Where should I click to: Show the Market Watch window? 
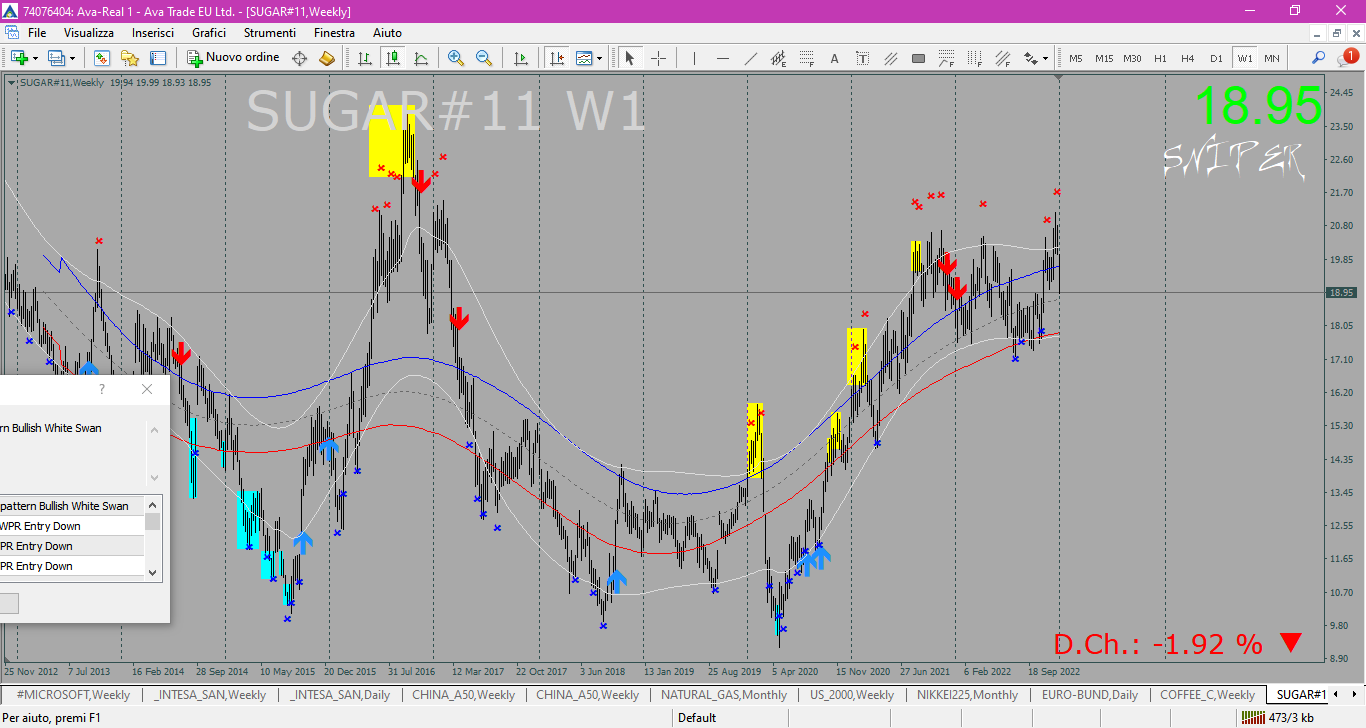coord(102,58)
